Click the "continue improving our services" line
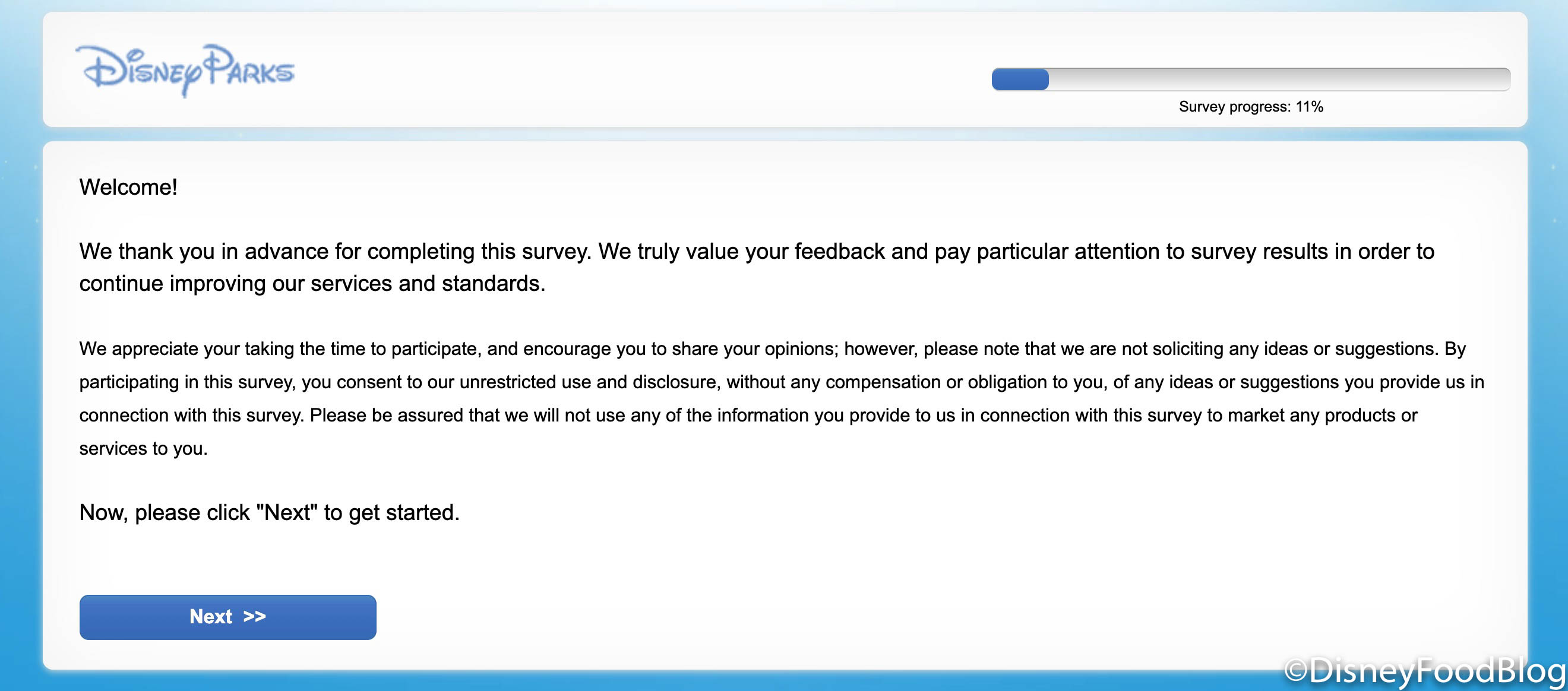This screenshot has height=691, width=1568. pyautogui.click(x=312, y=283)
